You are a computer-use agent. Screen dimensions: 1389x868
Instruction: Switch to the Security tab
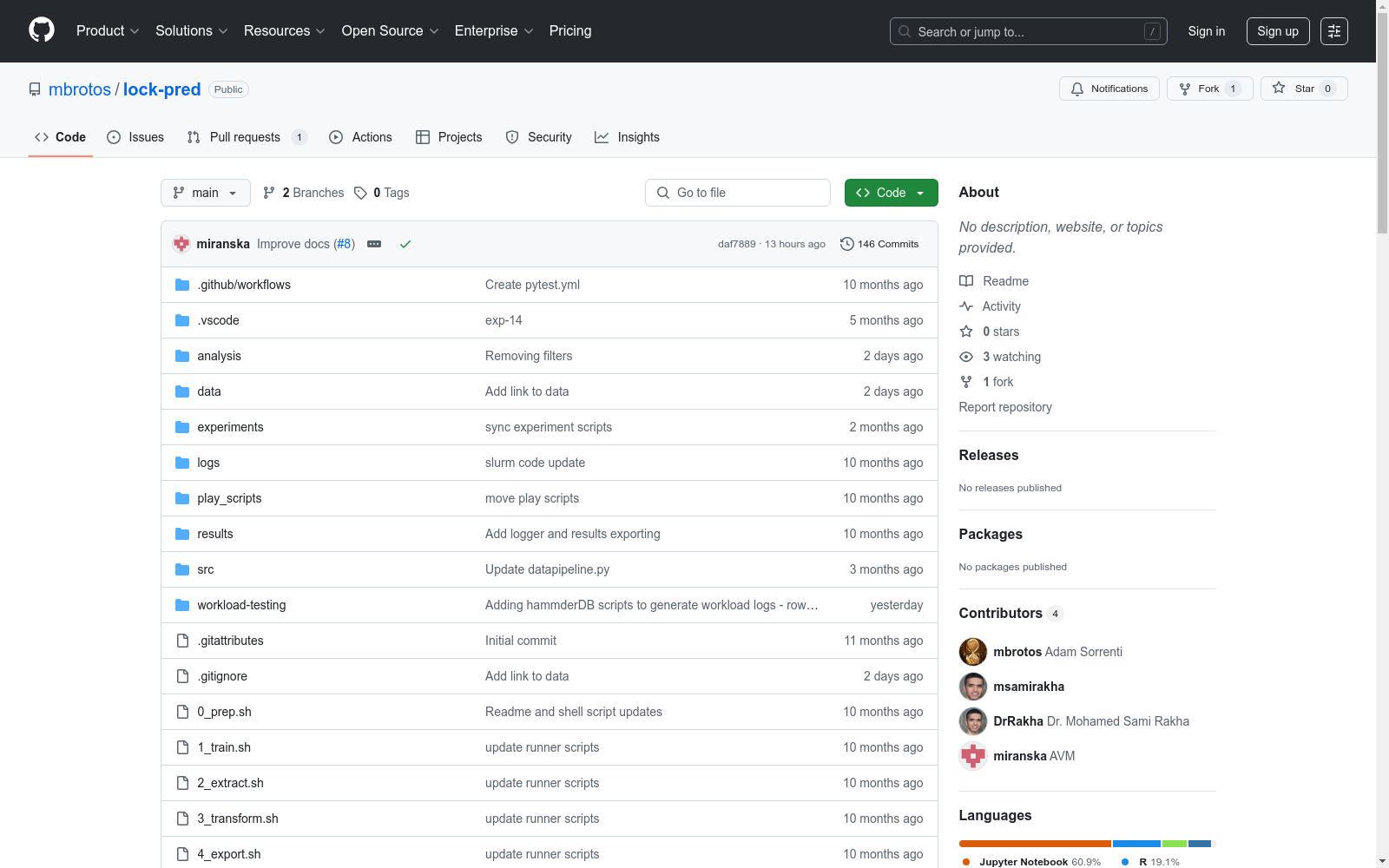pyautogui.click(x=538, y=137)
